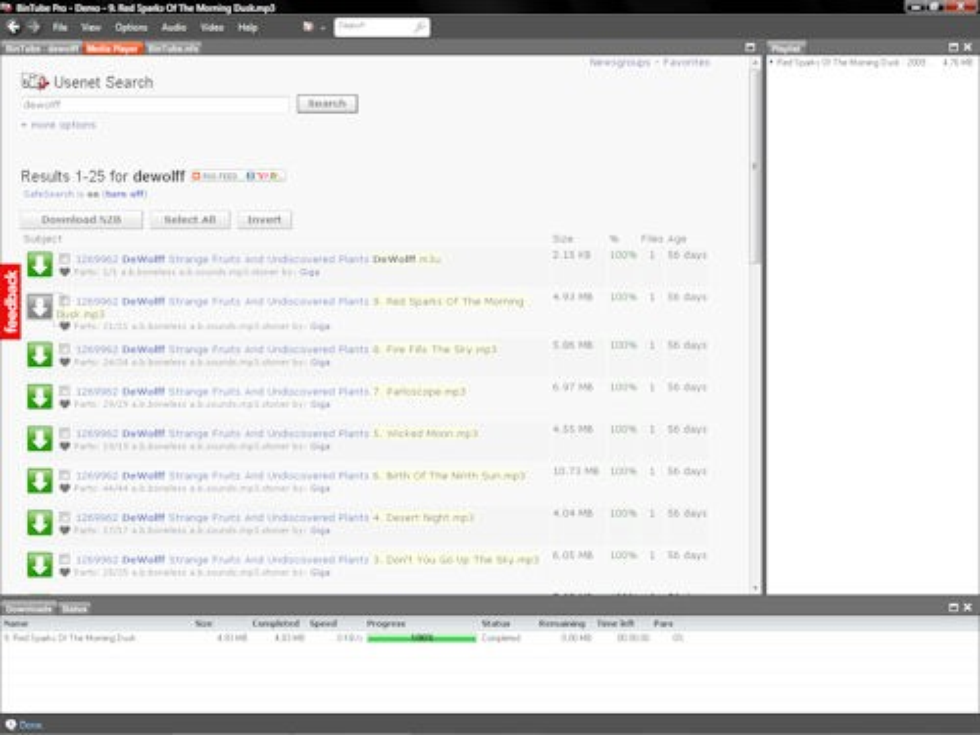Open the Help menu
The height and width of the screenshot is (735, 980).
point(248,28)
